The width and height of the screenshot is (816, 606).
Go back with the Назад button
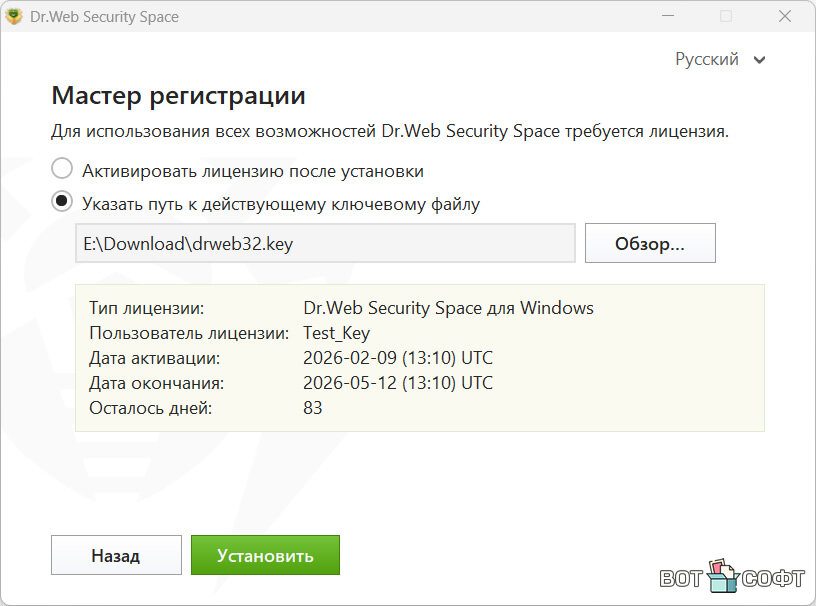pyautogui.click(x=116, y=555)
